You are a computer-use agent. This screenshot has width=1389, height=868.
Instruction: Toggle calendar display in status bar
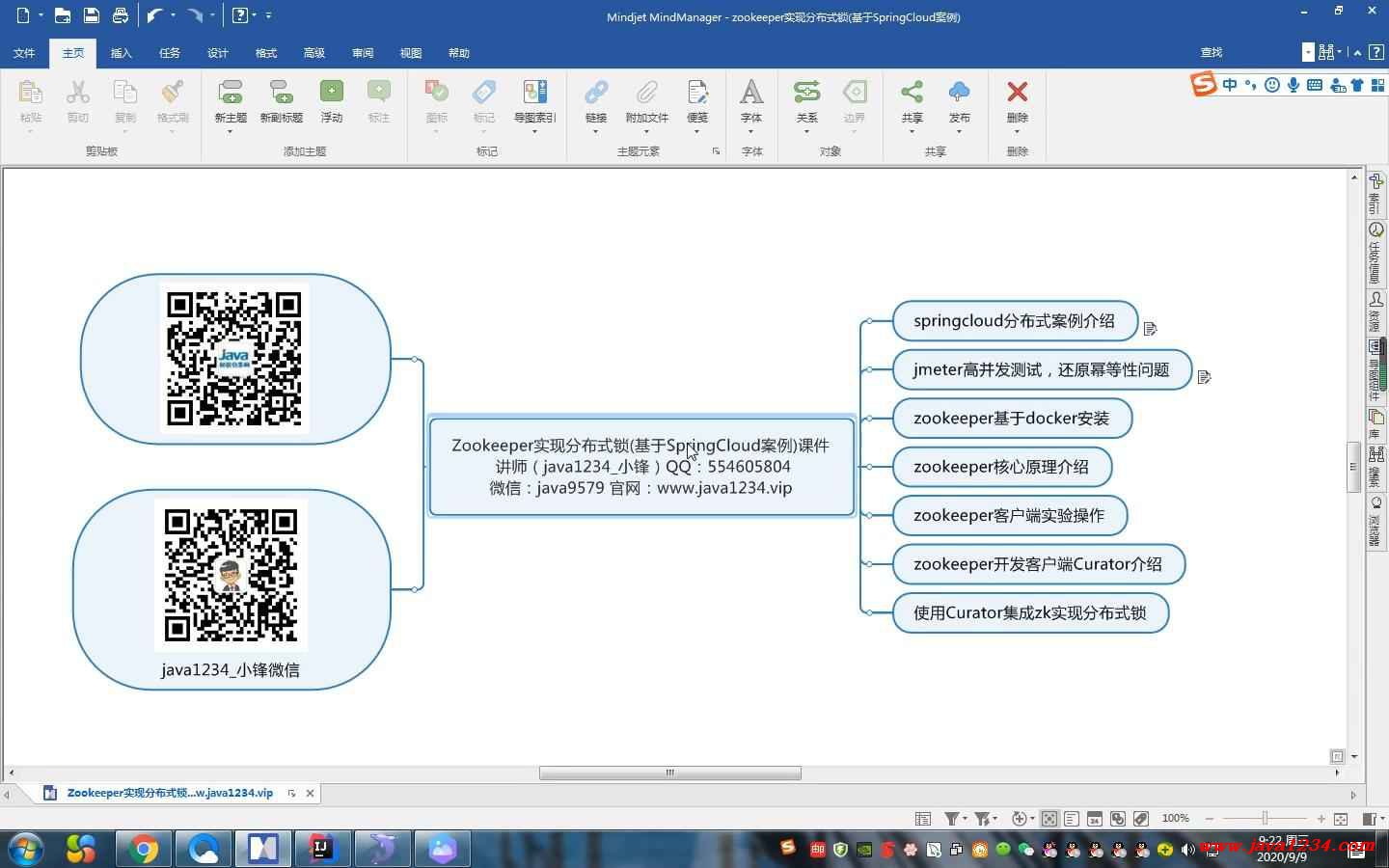pyautogui.click(x=1095, y=818)
